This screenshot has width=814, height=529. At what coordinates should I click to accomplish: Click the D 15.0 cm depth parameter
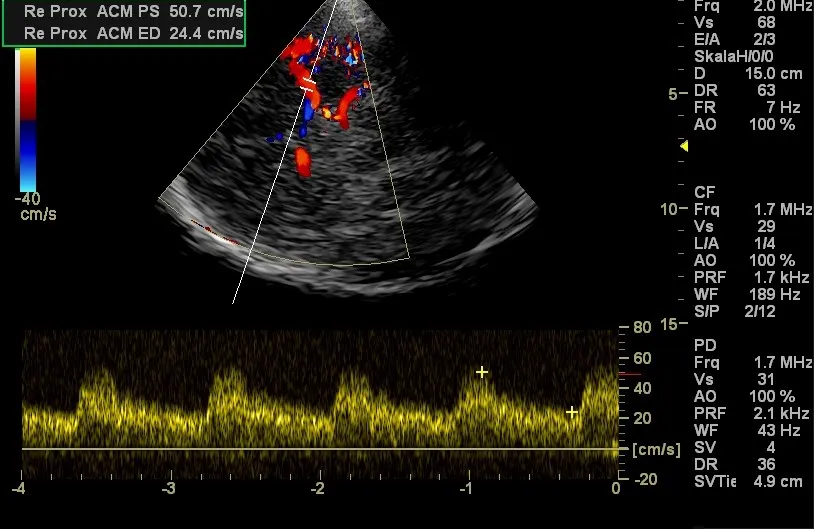748,74
